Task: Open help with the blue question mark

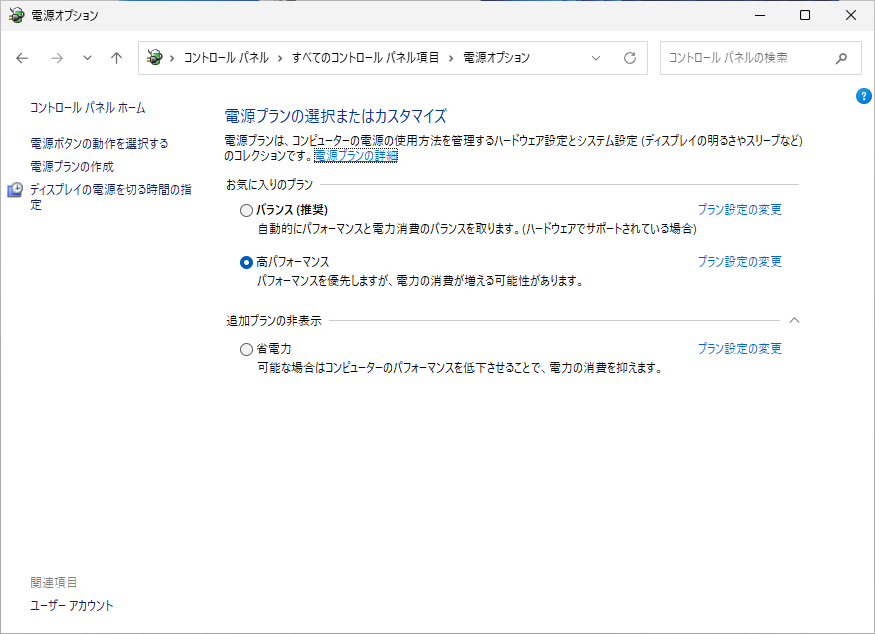Action: click(864, 96)
